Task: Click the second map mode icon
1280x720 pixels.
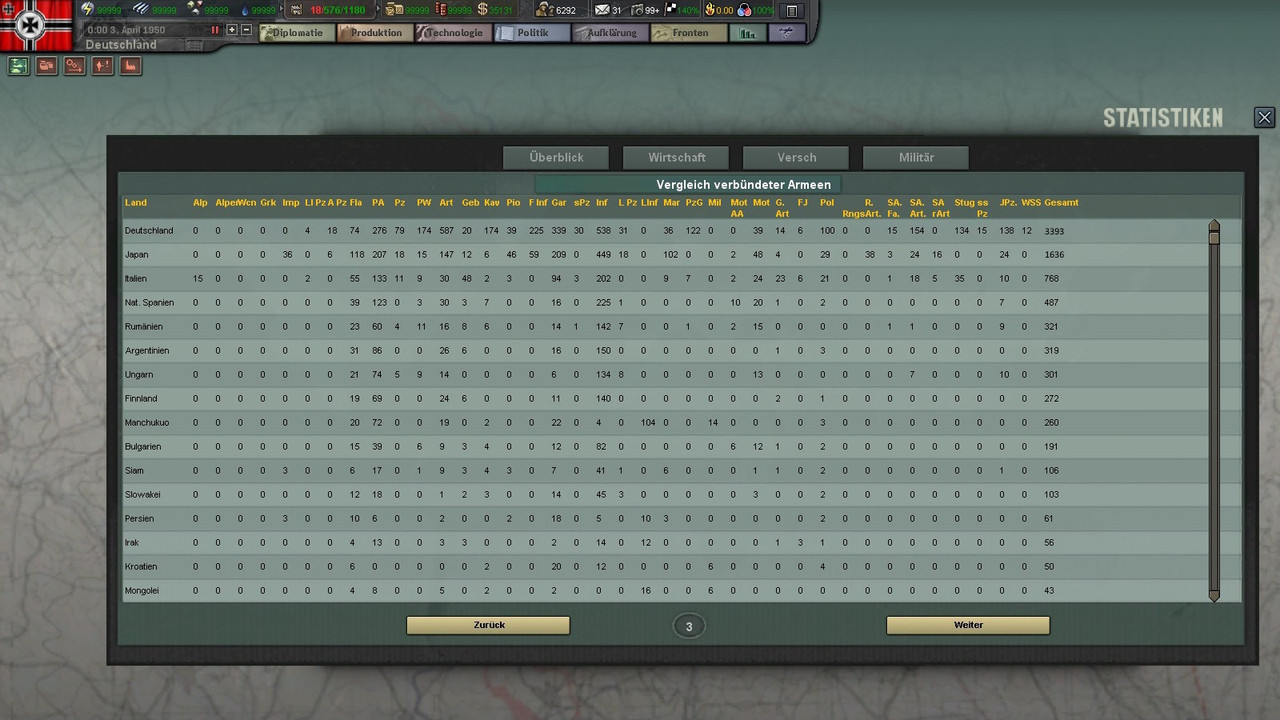Action: point(46,66)
